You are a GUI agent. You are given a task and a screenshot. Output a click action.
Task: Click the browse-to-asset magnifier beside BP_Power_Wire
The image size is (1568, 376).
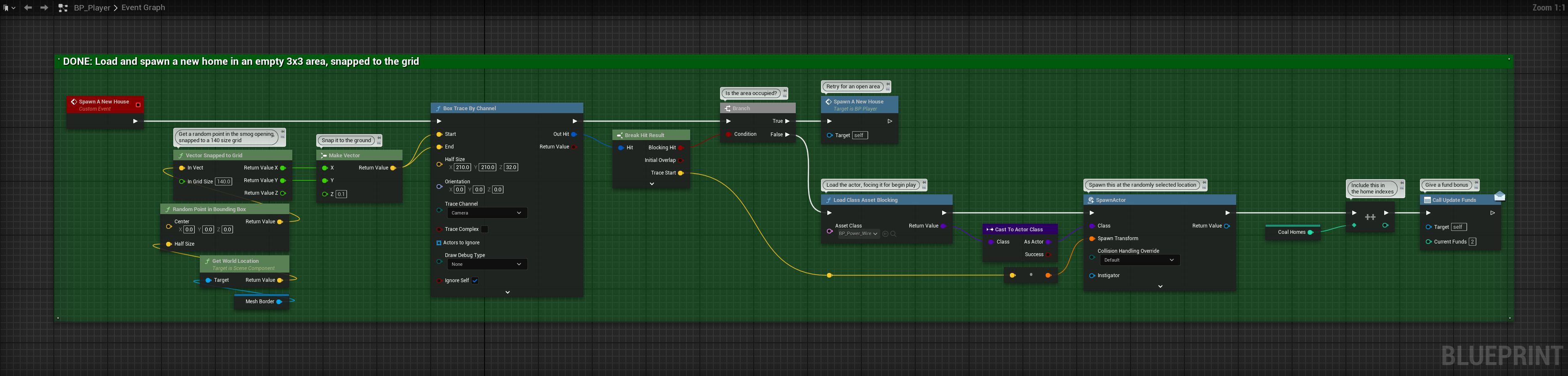(x=893, y=233)
